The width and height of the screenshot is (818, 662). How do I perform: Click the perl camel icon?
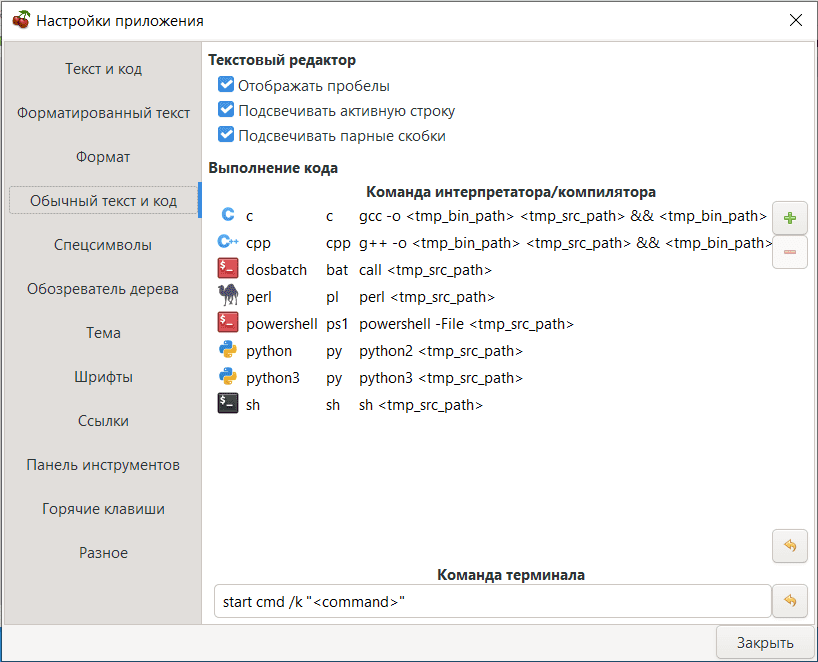[x=228, y=297]
